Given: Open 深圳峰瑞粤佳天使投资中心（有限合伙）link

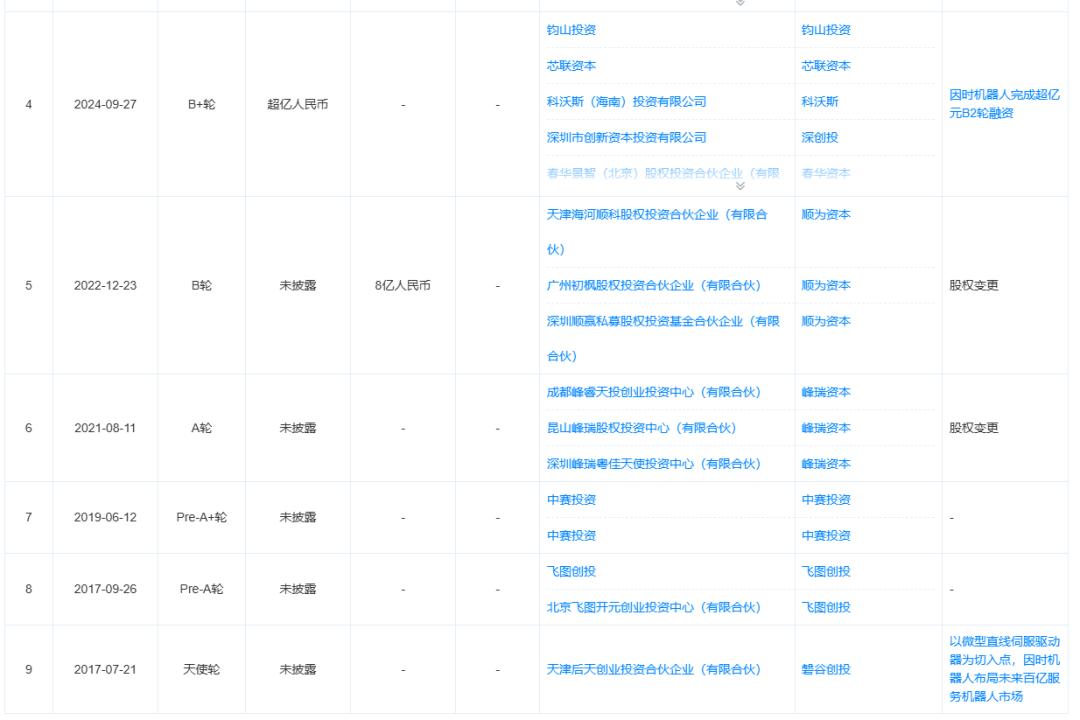Looking at the screenshot, I should (653, 464).
